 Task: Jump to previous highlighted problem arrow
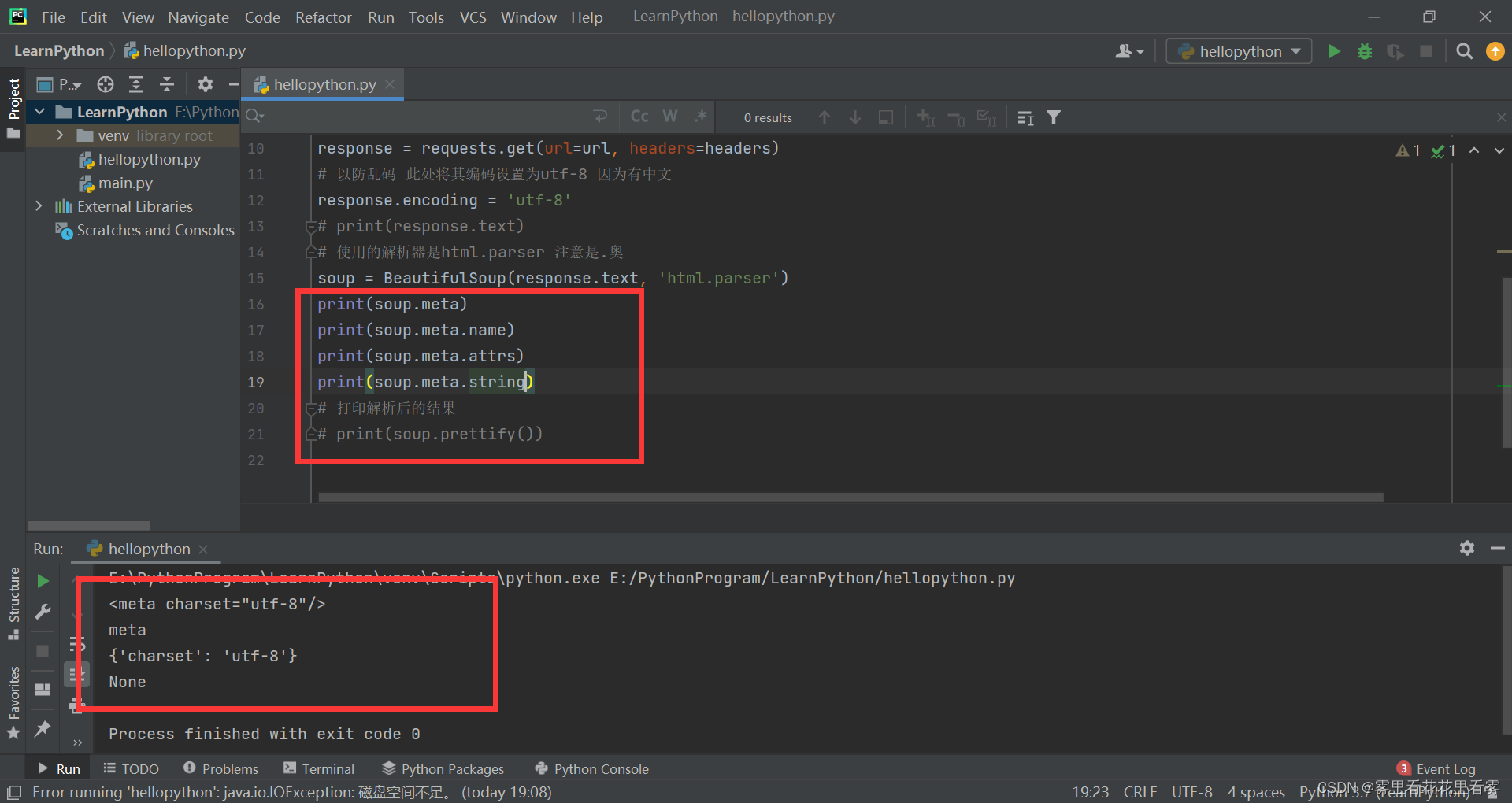tap(1474, 150)
